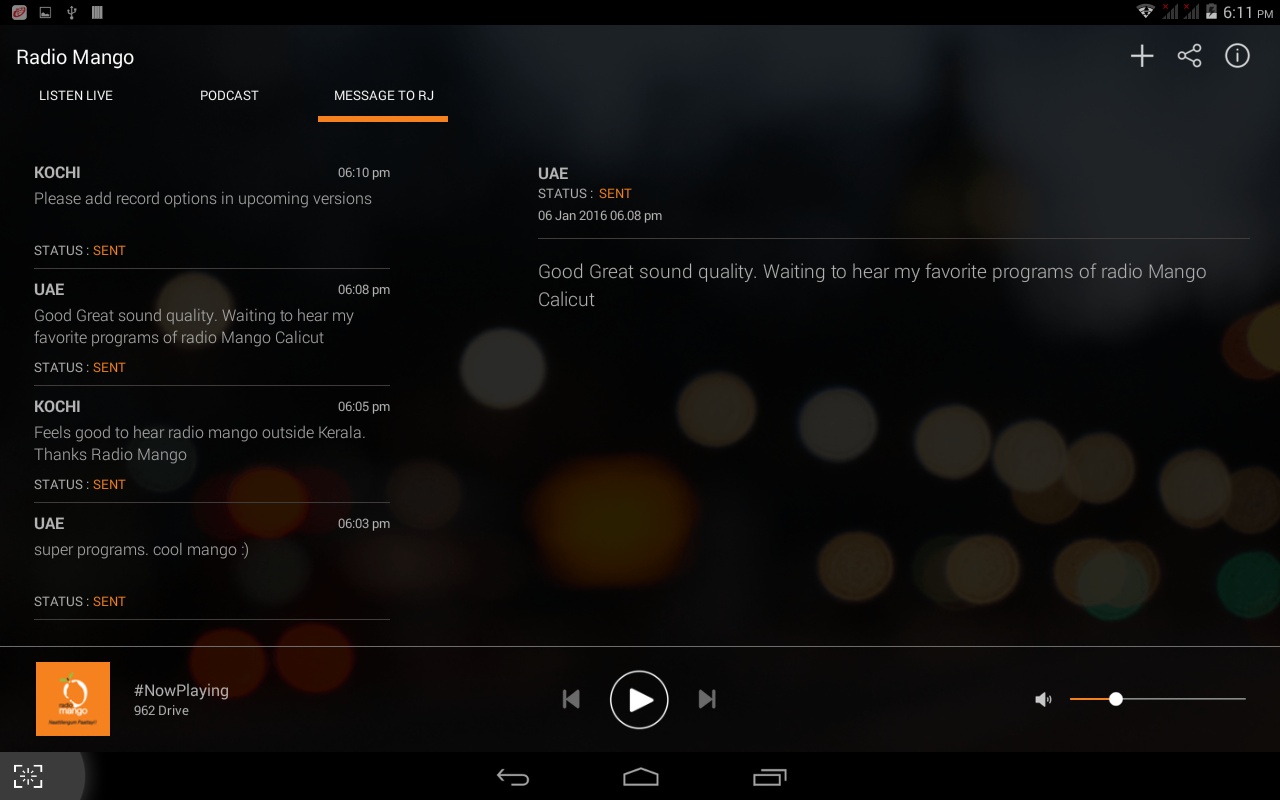Open the info icon in the top bar
1280x800 pixels.
point(1237,56)
